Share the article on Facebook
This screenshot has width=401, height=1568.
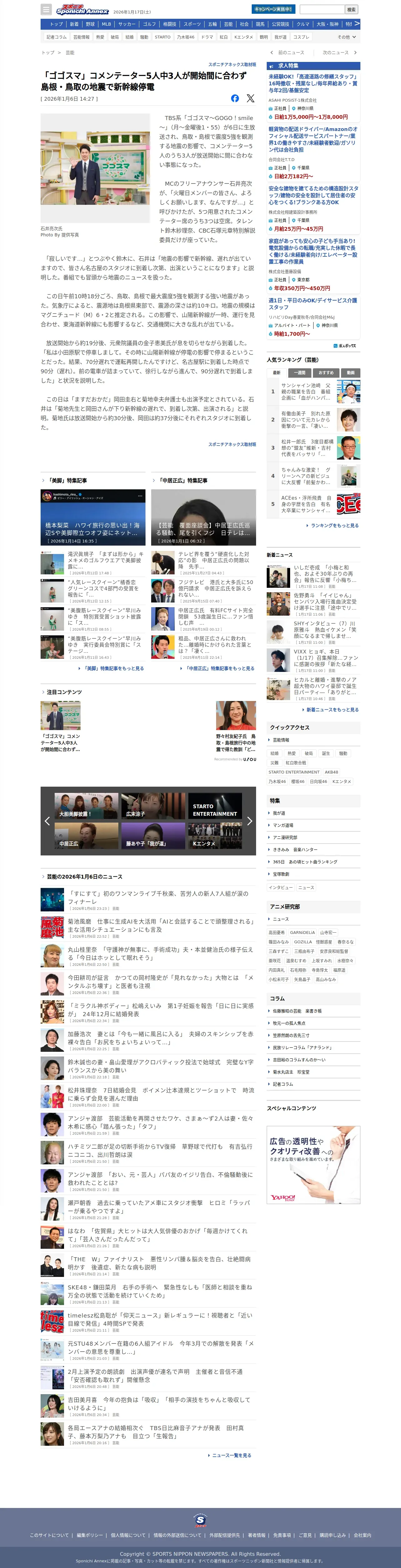[235, 98]
